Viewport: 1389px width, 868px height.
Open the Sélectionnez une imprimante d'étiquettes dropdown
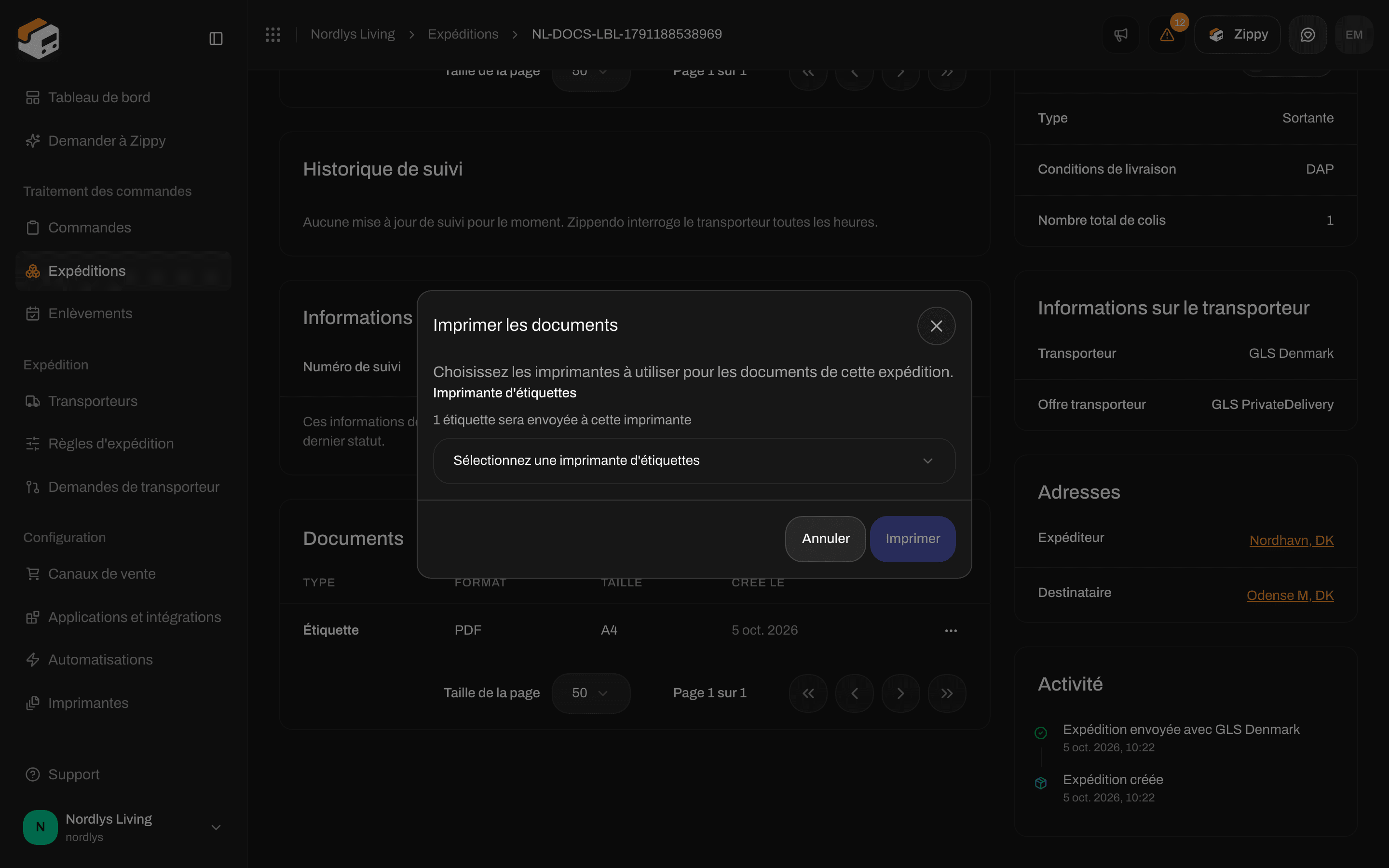(x=694, y=461)
